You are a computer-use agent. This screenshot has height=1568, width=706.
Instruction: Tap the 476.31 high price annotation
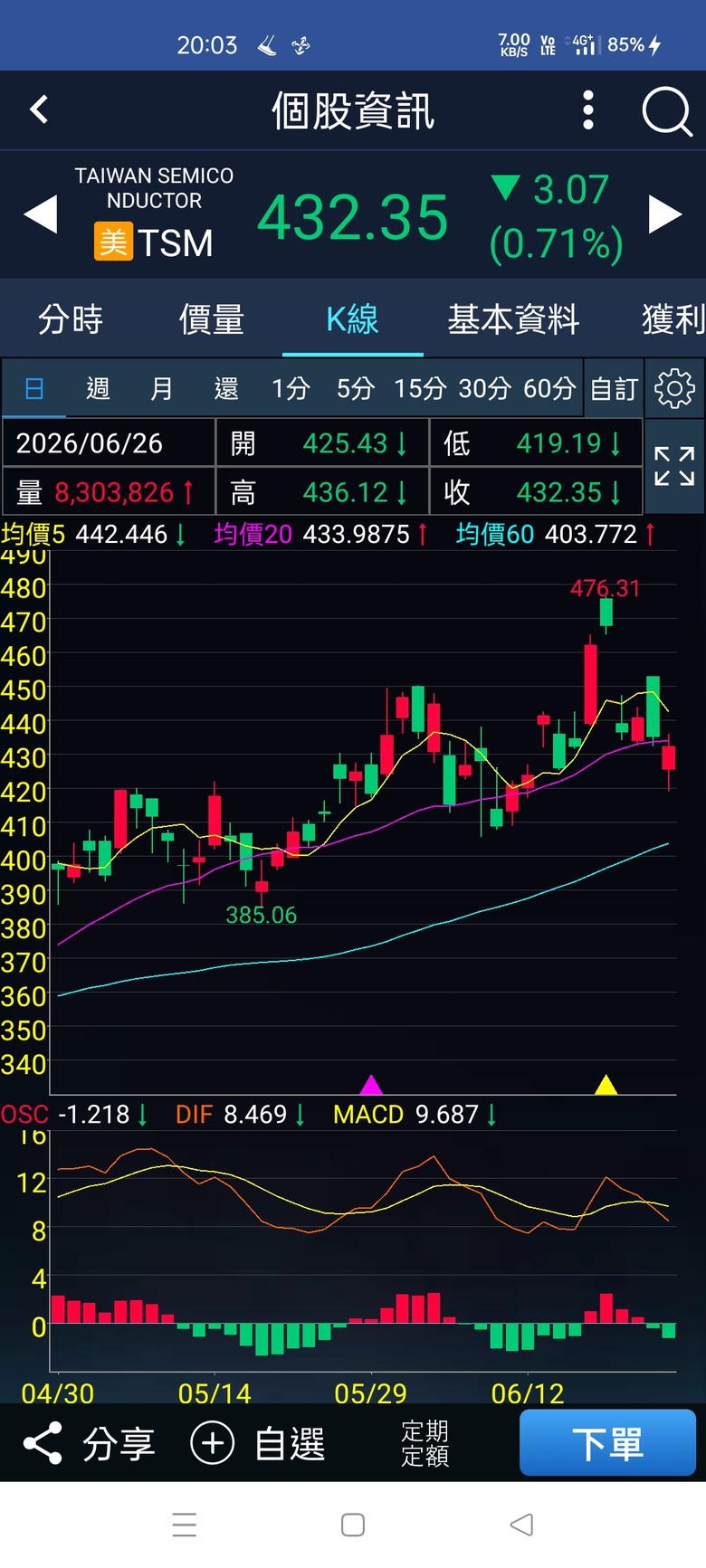point(606,588)
